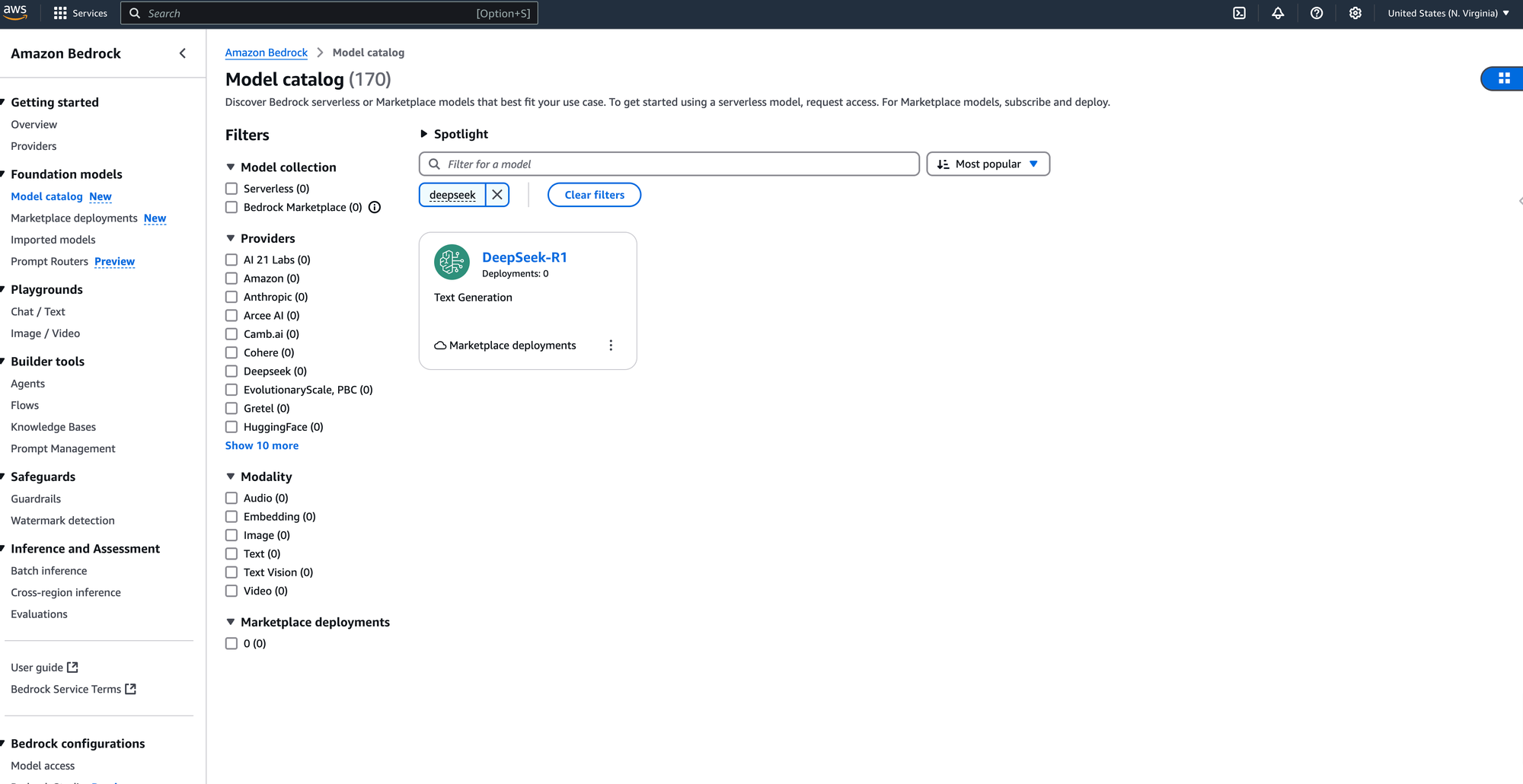The image size is (1523, 784).
Task: Open DeepSeek-R1 card actions menu
Action: [611, 346]
